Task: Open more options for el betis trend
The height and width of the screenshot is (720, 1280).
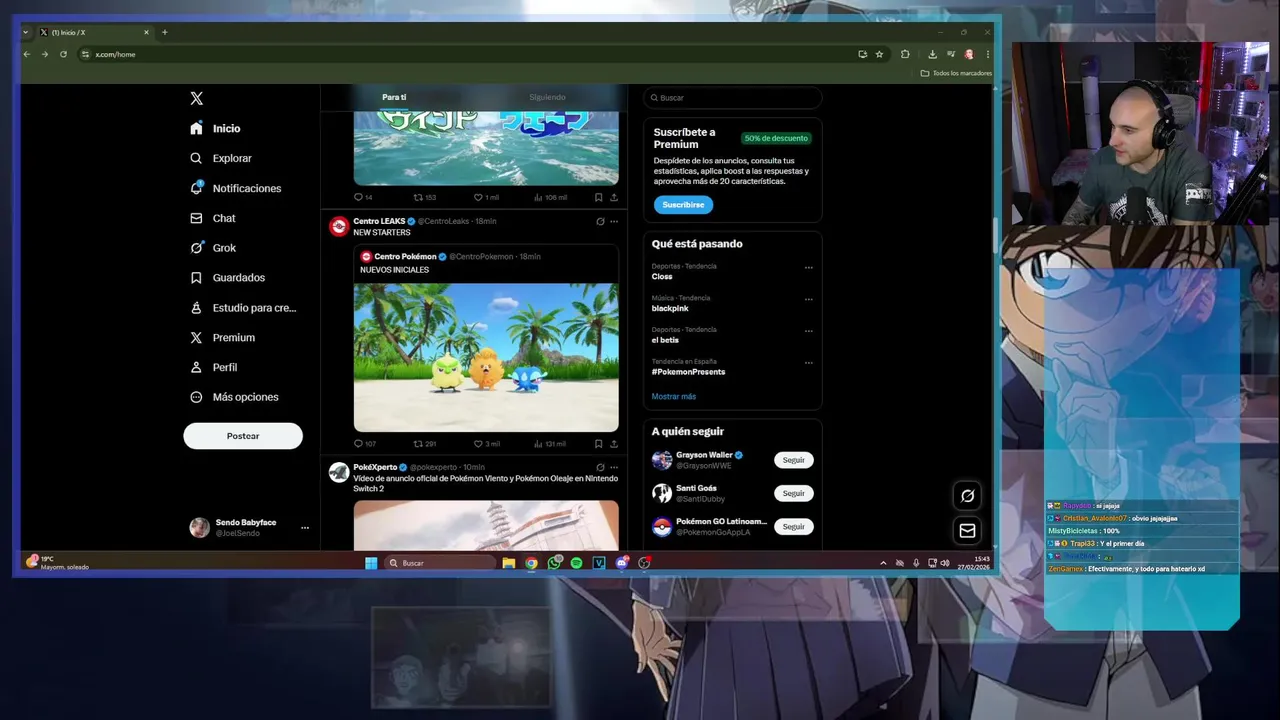Action: (809, 331)
